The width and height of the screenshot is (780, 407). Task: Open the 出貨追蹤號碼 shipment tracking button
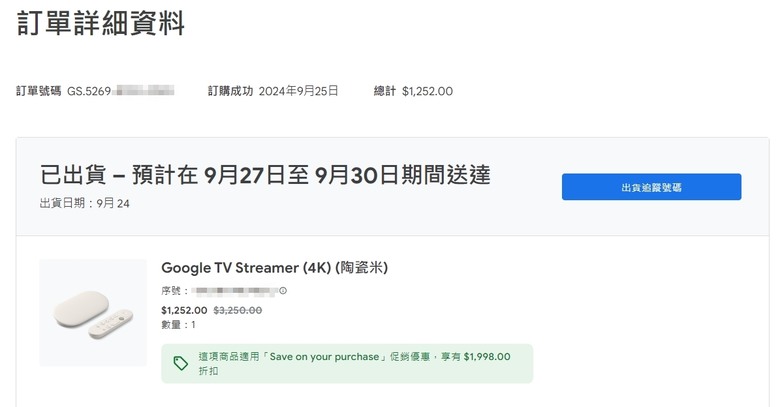coord(651,187)
